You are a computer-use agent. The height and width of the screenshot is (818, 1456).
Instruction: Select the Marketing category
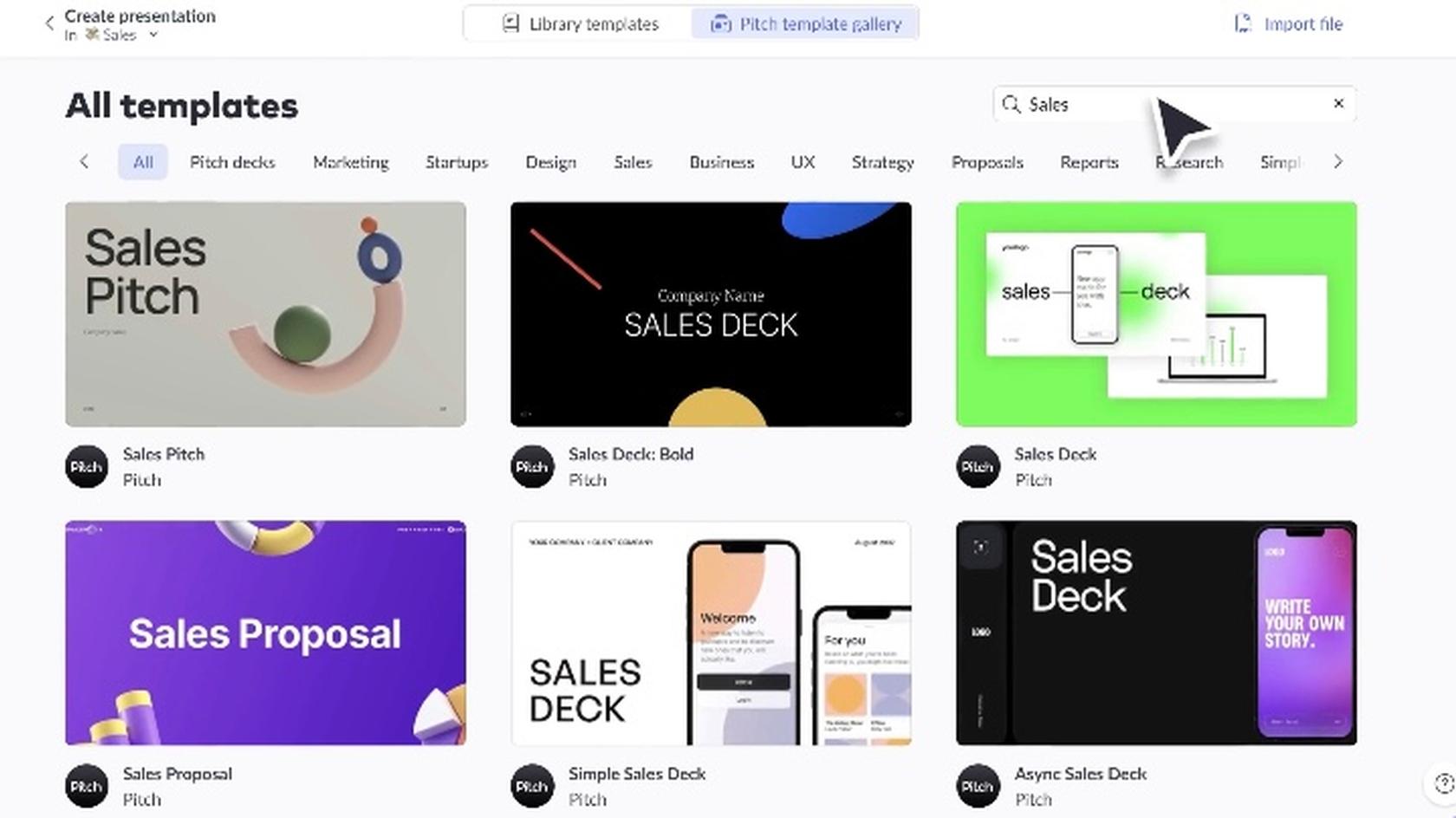coord(351,162)
